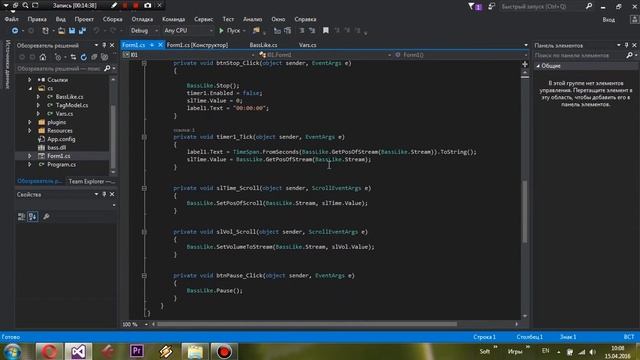This screenshot has height=360, width=640.
Task: Click the wrench Property Pages icon
Action: click(x=46, y=217)
